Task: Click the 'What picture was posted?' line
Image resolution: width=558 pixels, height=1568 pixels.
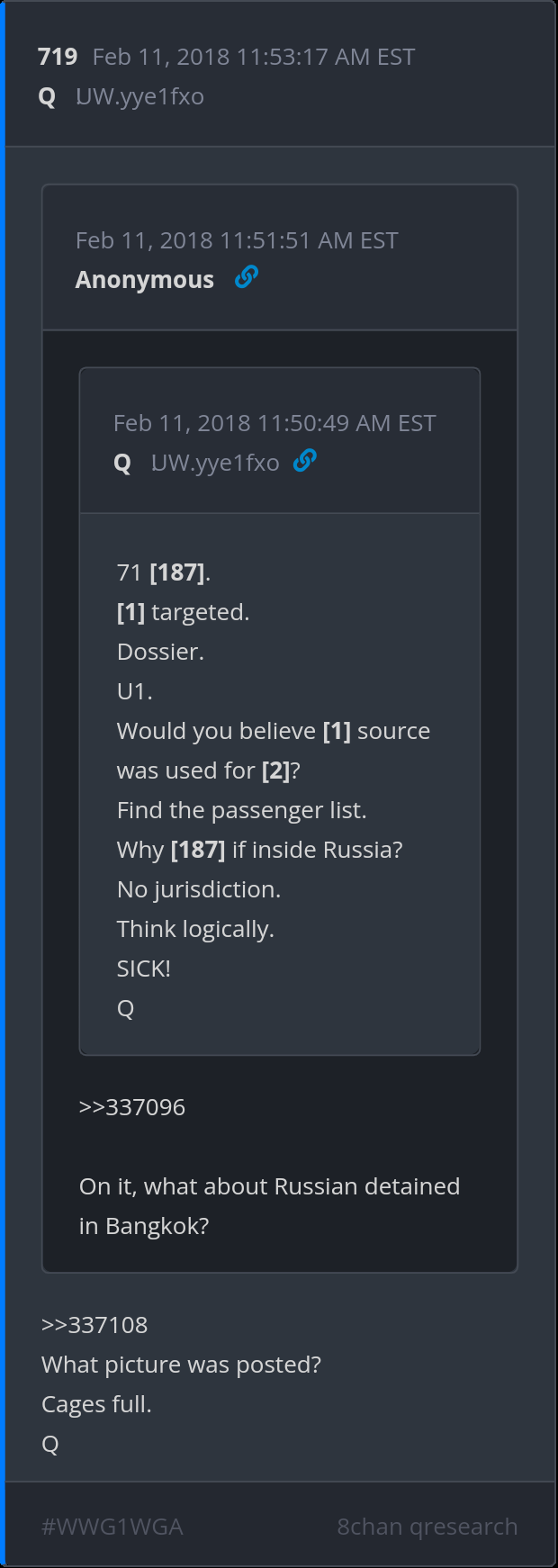Action: (x=181, y=1365)
